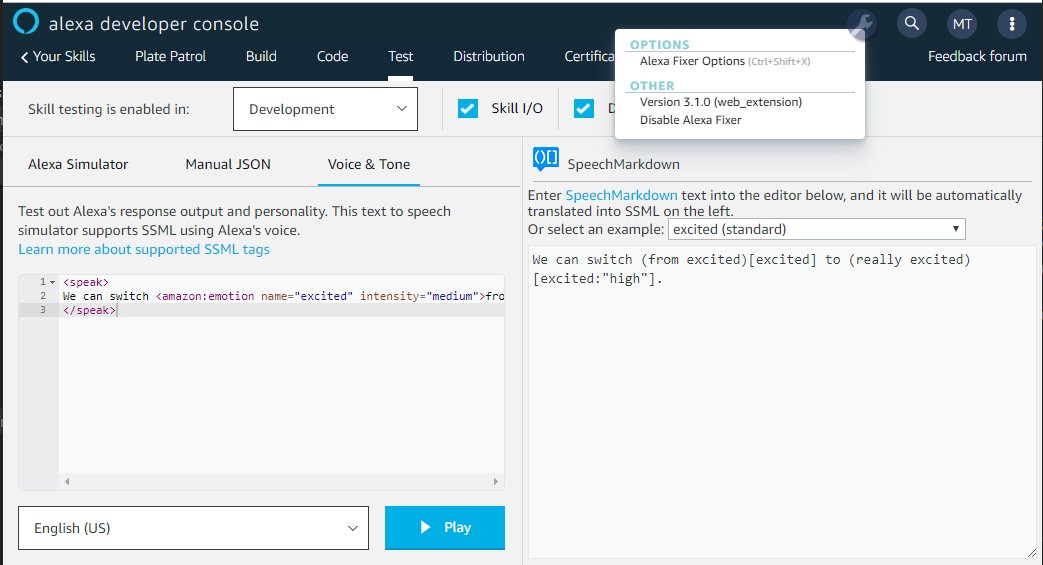
Task: Click the Alexa ring logo
Action: (26, 22)
